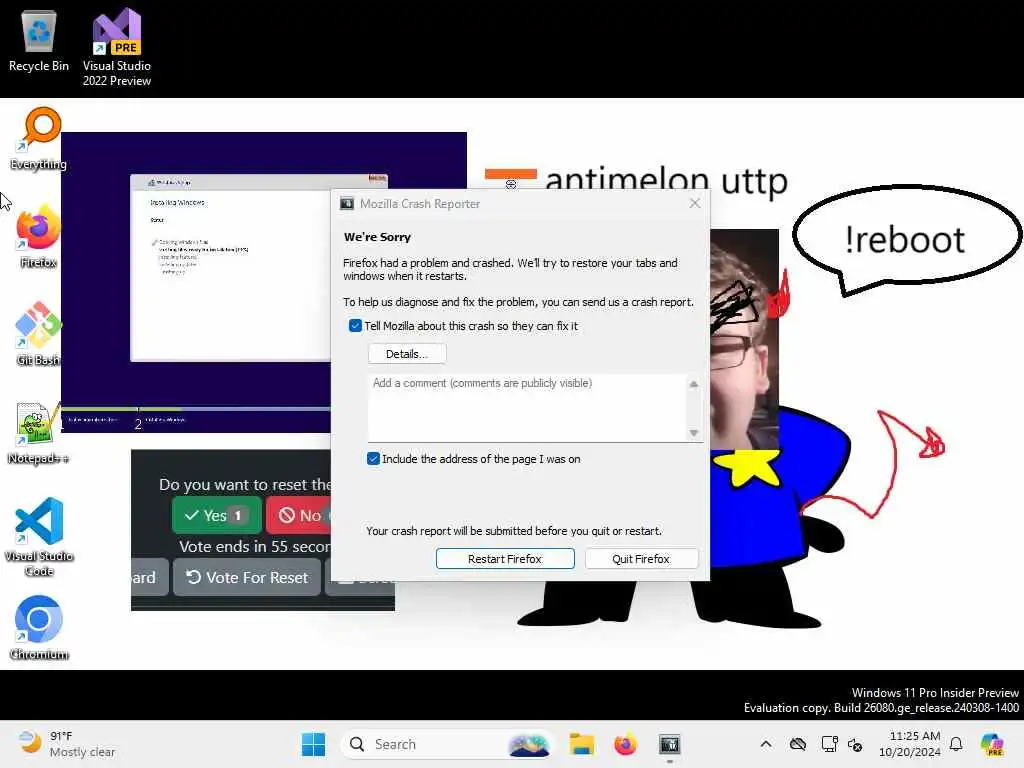
Task: Uncheck Tell Mozilla about this crash
Action: 355,325
